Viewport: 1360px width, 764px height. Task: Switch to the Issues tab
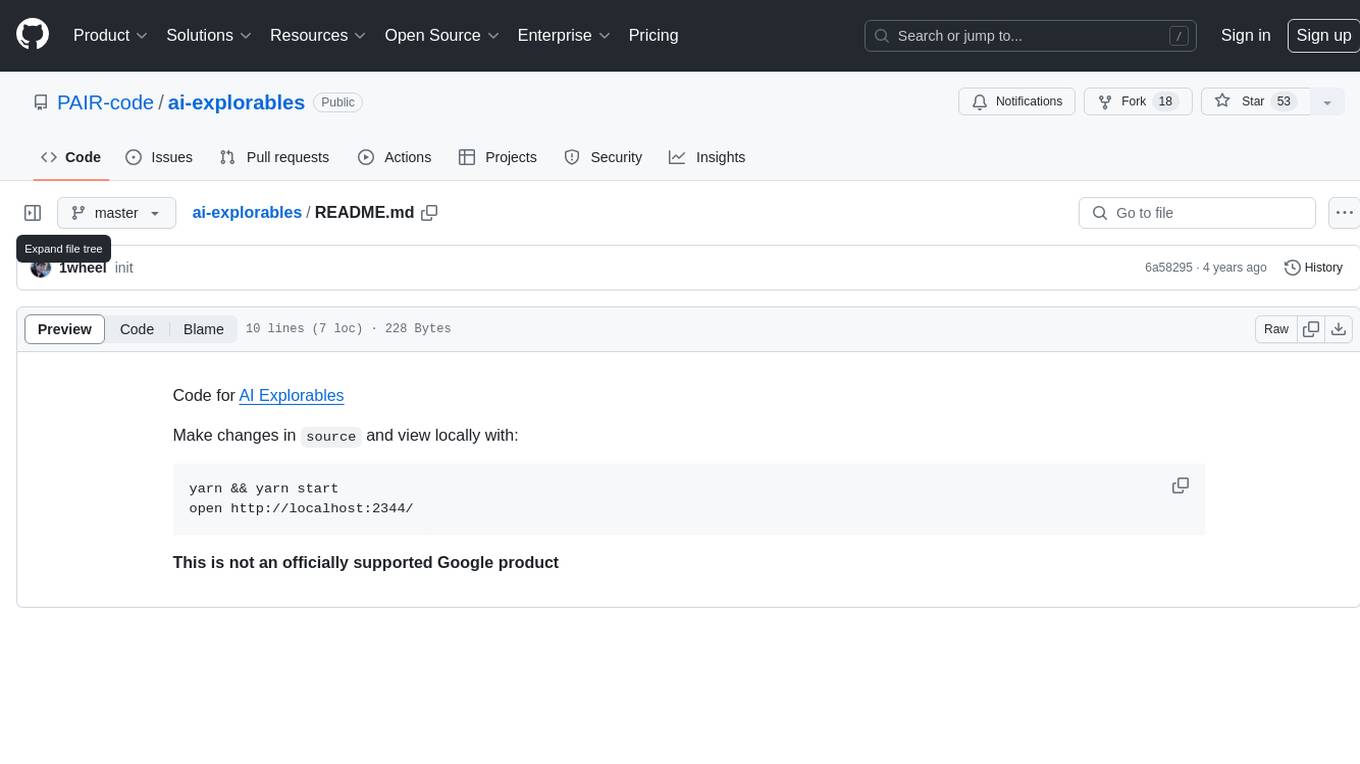point(159,157)
